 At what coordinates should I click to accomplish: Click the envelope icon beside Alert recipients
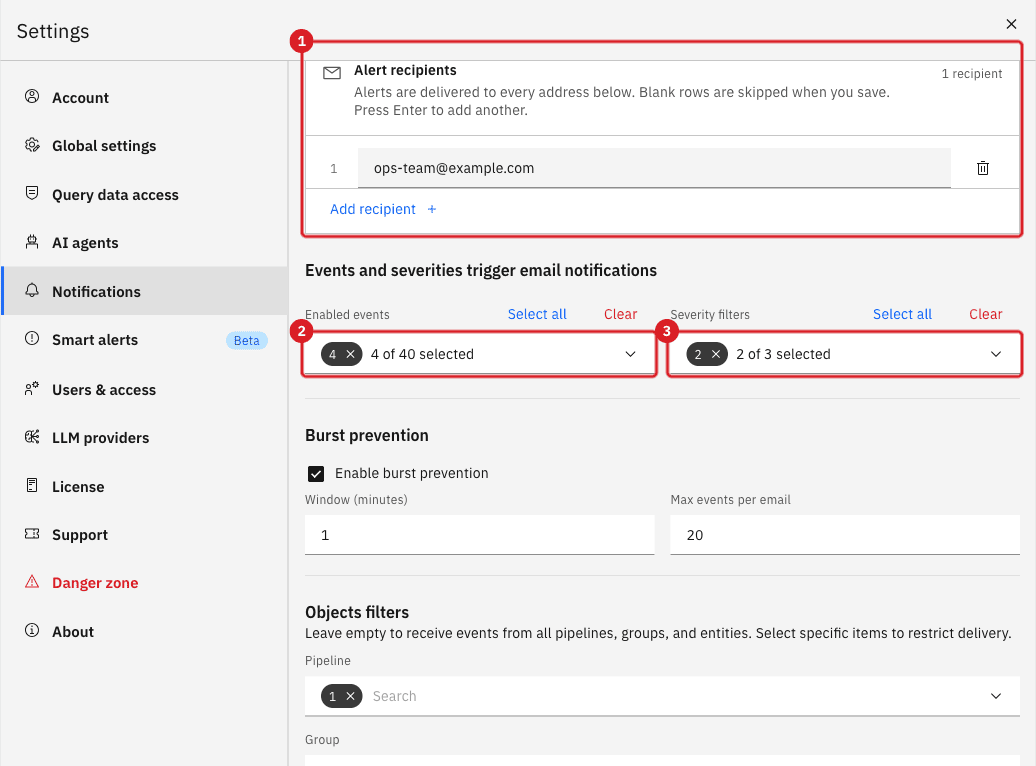[x=332, y=73]
